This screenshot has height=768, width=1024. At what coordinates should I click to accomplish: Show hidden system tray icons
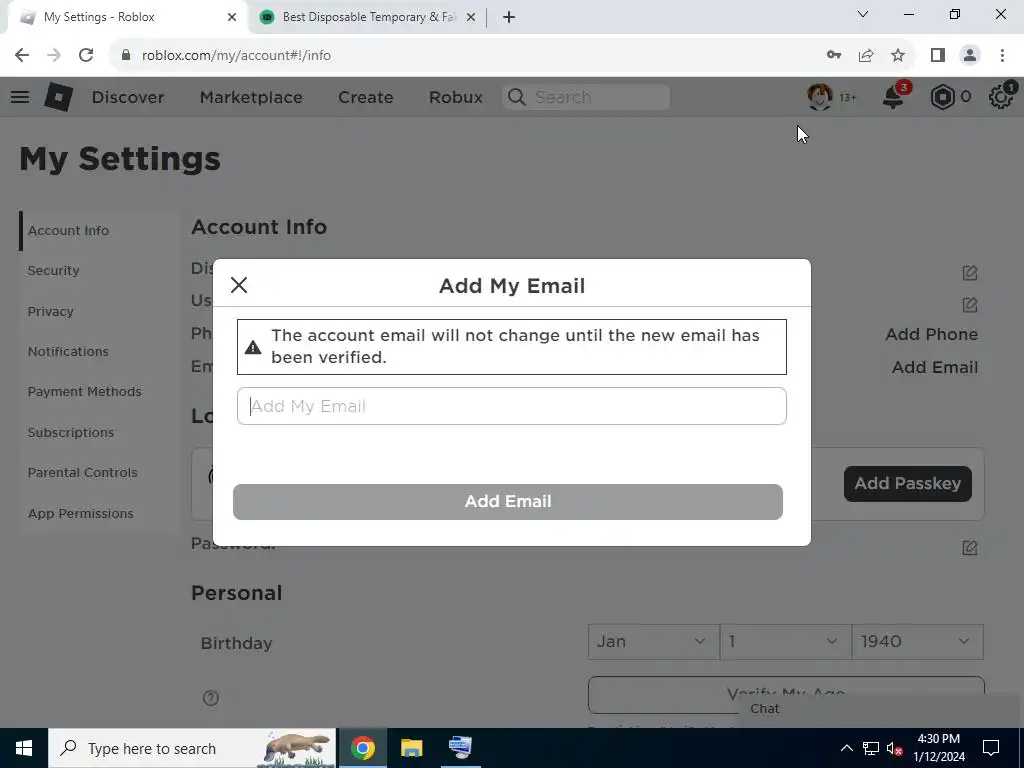[x=846, y=748]
